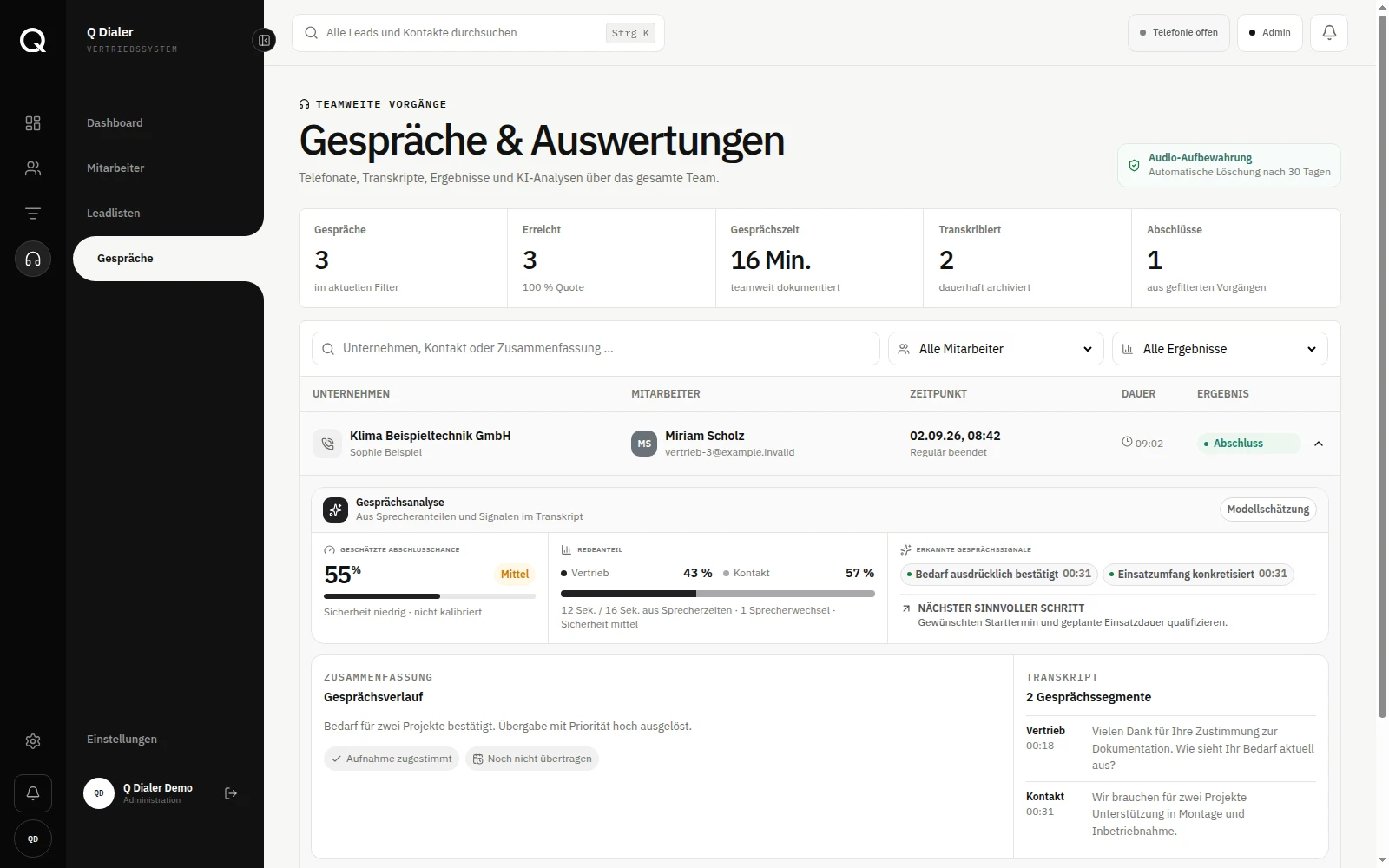This screenshot has height=868, width=1389.
Task: Open settings gear icon in left rail
Action: pos(33,741)
